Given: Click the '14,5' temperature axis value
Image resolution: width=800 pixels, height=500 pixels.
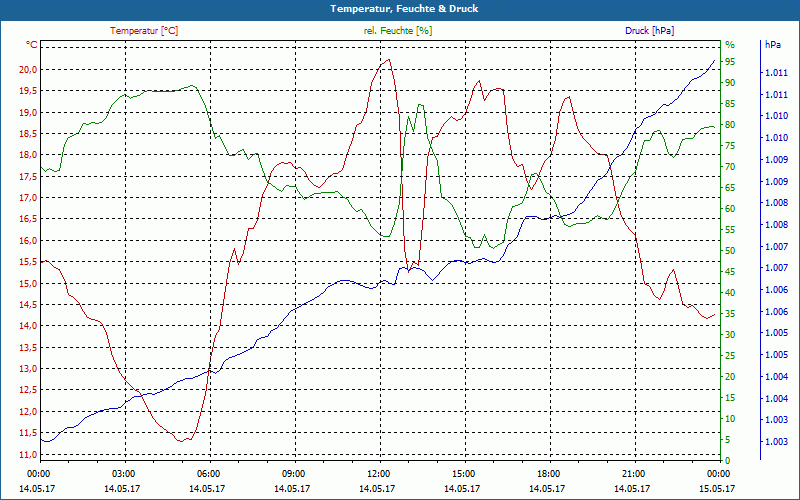Looking at the screenshot, I should point(29,305).
